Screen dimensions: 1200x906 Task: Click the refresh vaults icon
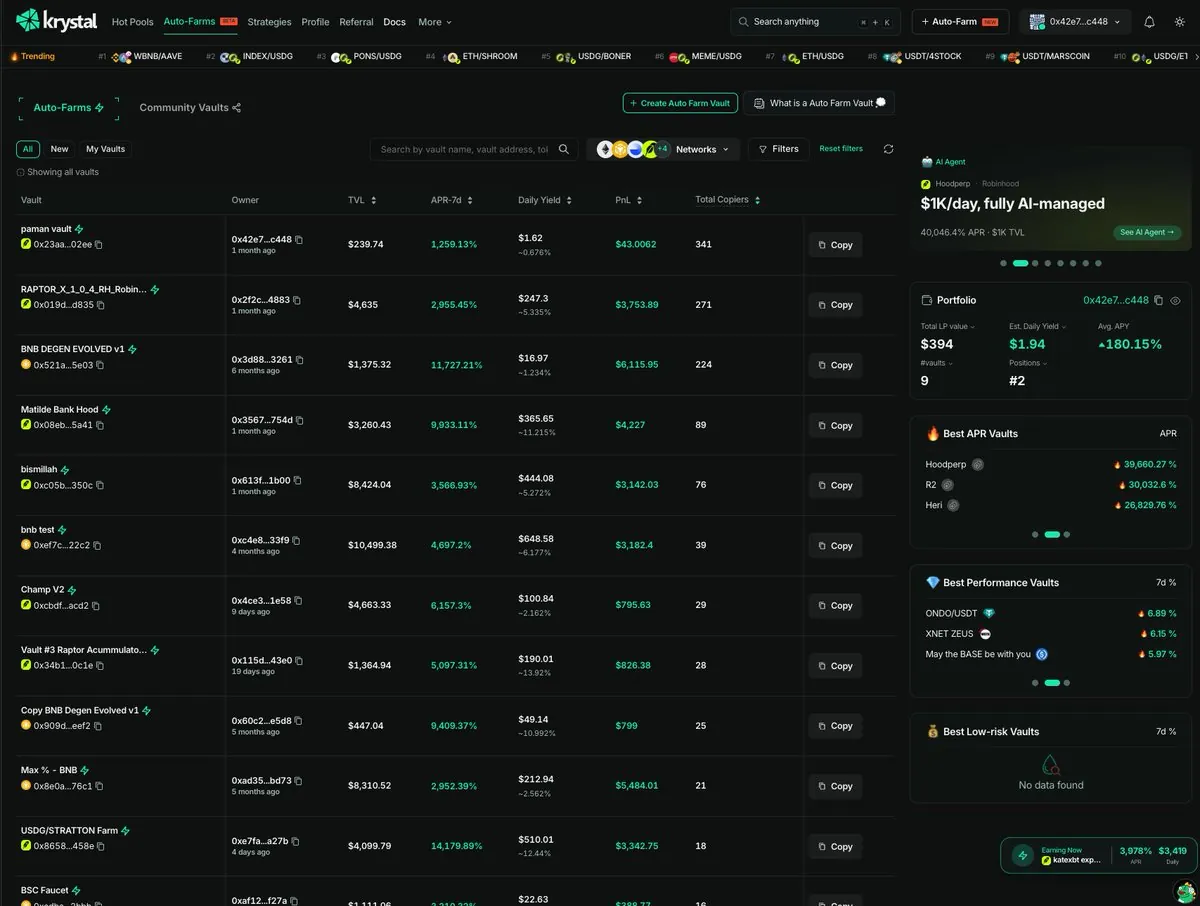pos(888,149)
